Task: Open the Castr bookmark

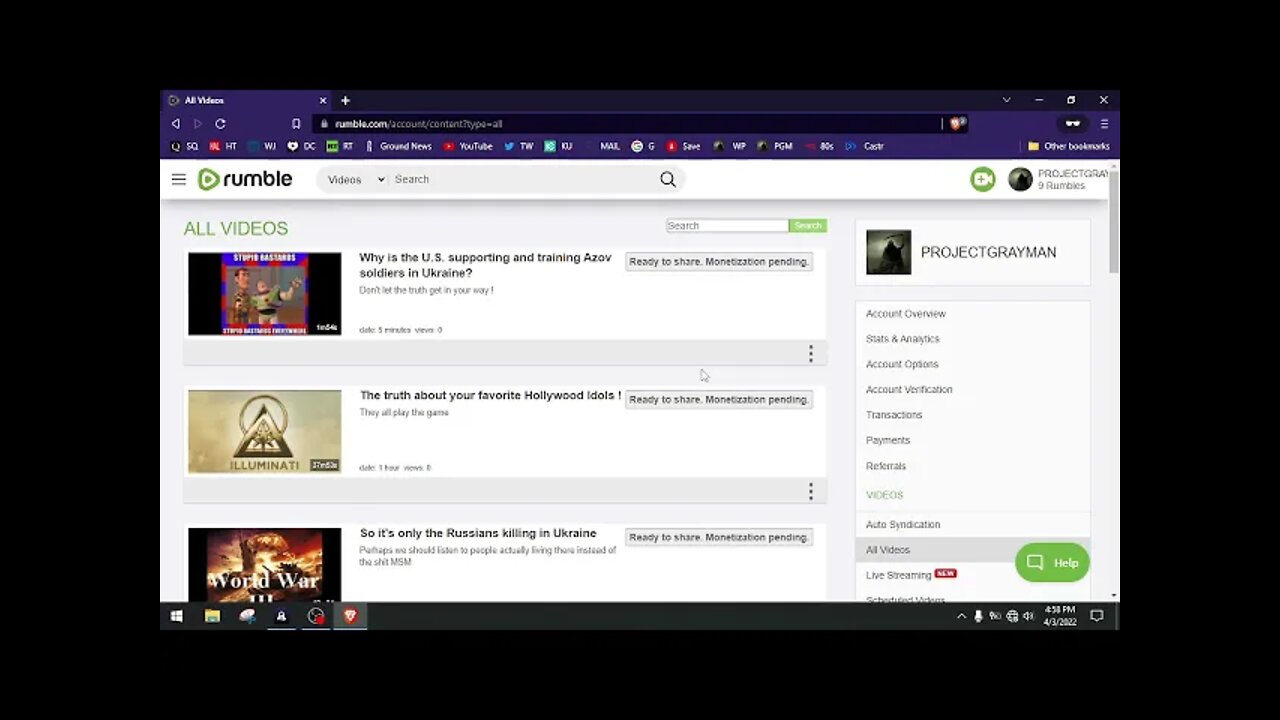Action: click(865, 146)
